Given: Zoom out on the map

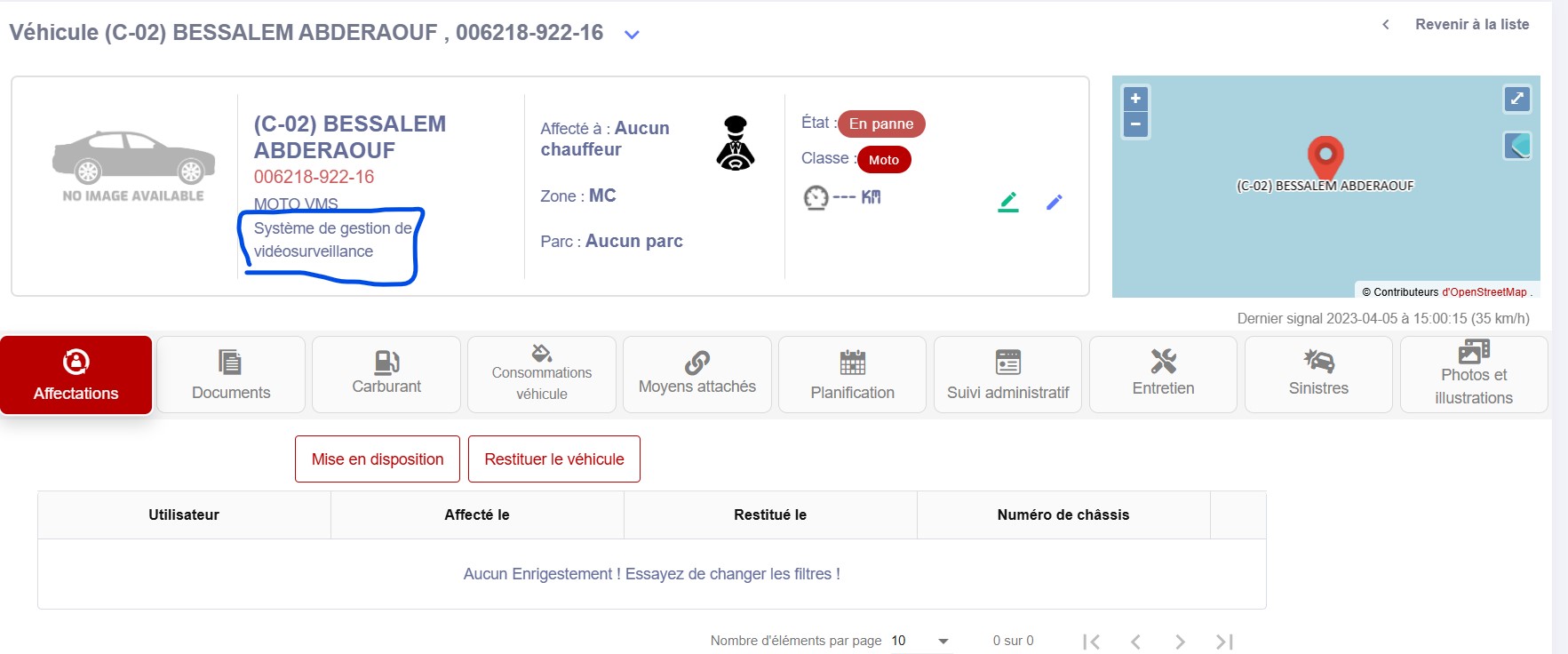Looking at the screenshot, I should 1135,124.
